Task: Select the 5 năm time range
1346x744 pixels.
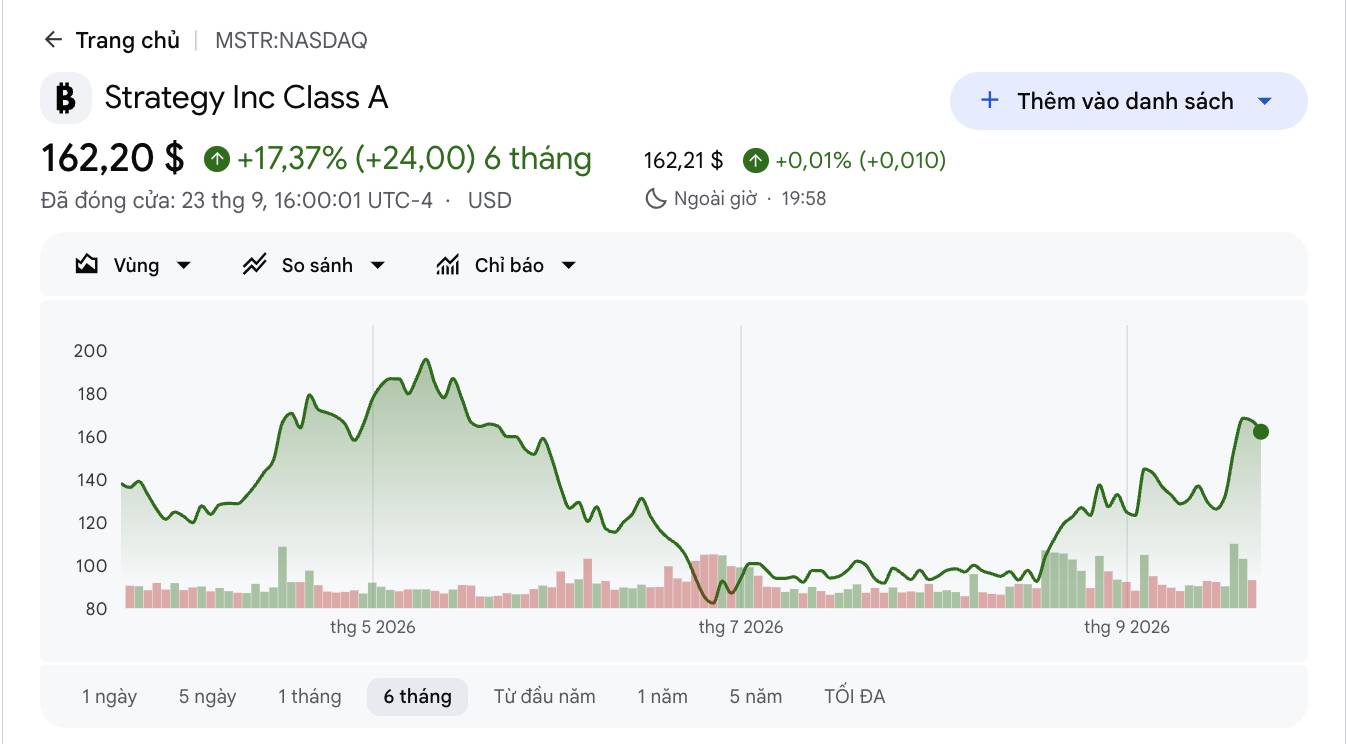Action: pos(755,696)
